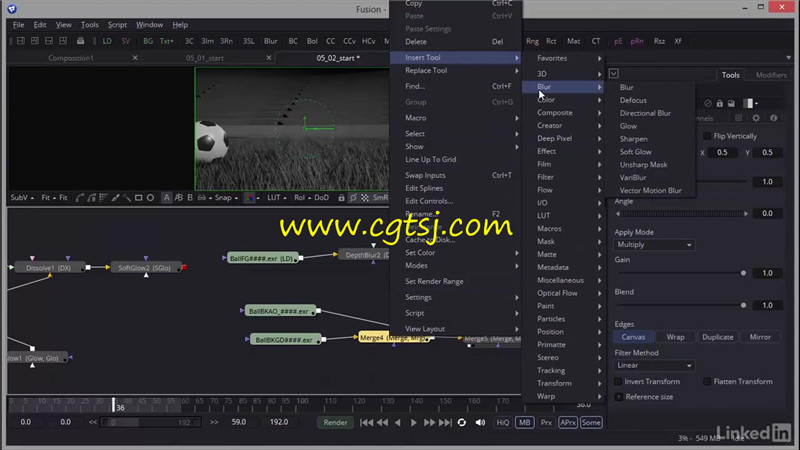The width and height of the screenshot is (800, 450).
Task: Select Vector Motion Blur in the submenu
Action: tap(651, 190)
